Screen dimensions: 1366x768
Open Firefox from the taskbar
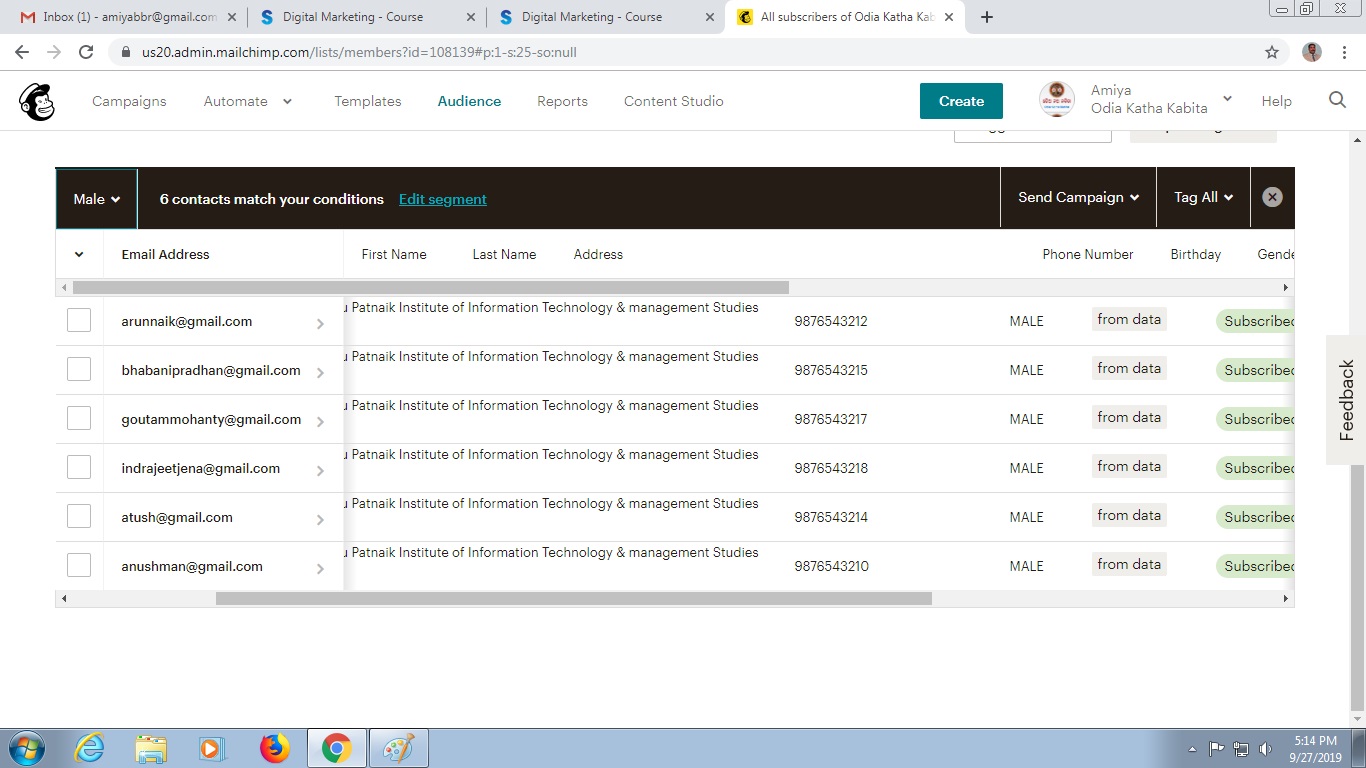(x=273, y=748)
